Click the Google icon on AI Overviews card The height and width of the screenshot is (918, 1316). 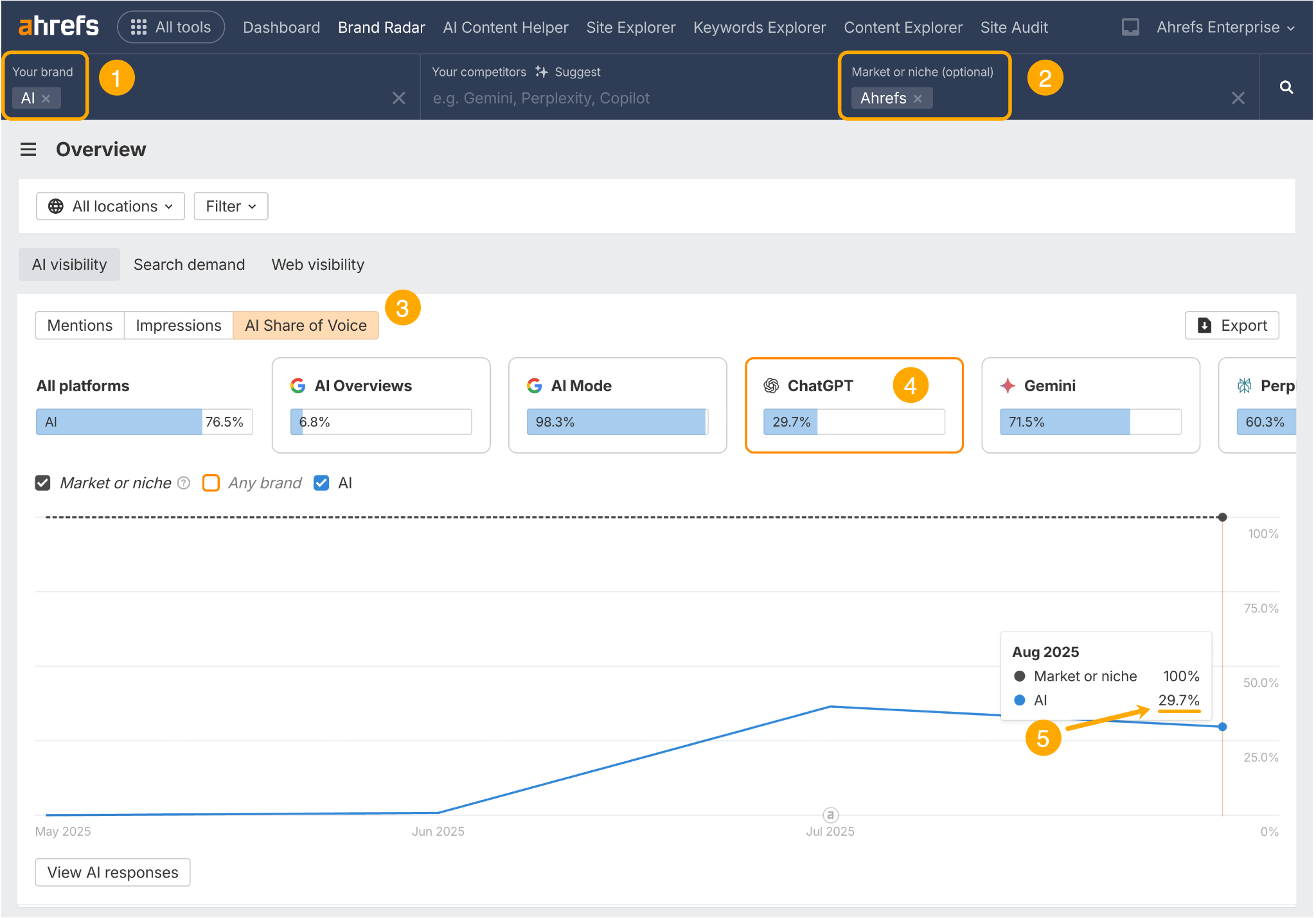click(x=298, y=385)
